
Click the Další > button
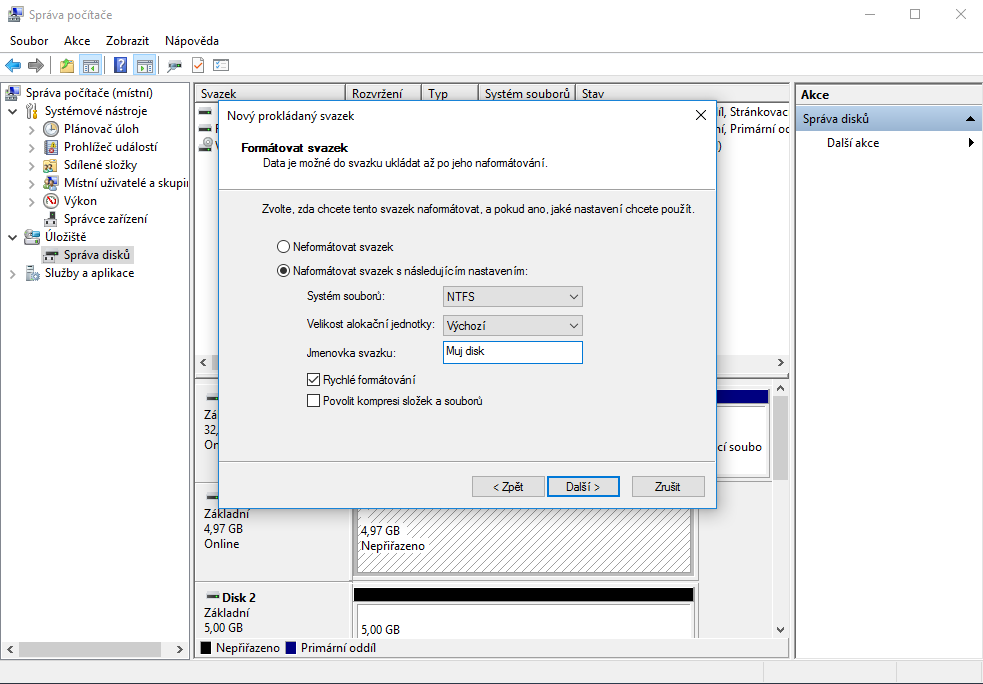(583, 487)
